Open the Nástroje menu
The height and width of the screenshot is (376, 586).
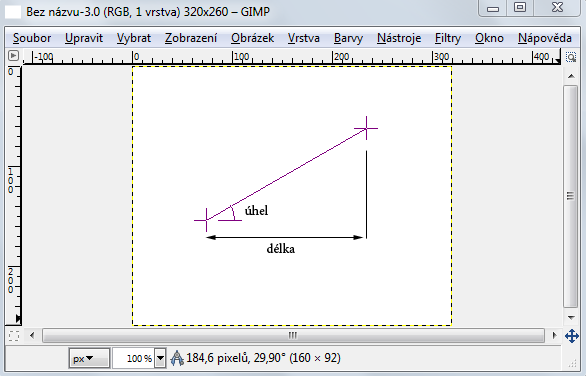pyautogui.click(x=399, y=38)
